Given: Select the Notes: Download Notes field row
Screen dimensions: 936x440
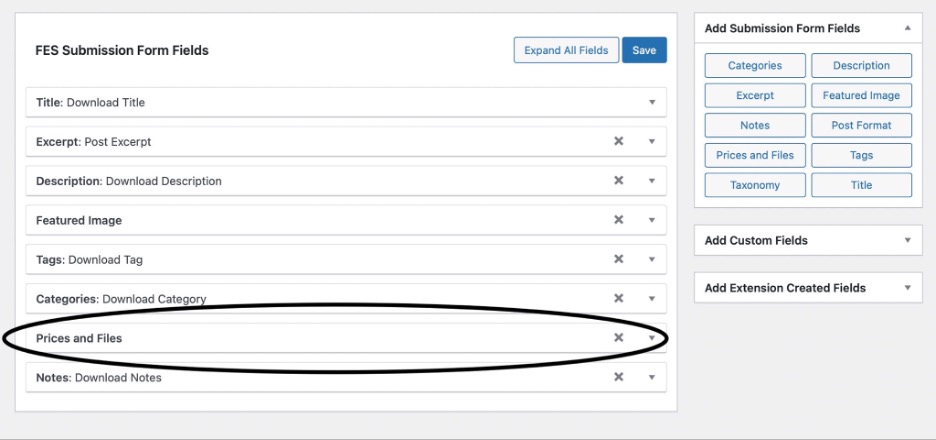Looking at the screenshot, I should point(346,377).
